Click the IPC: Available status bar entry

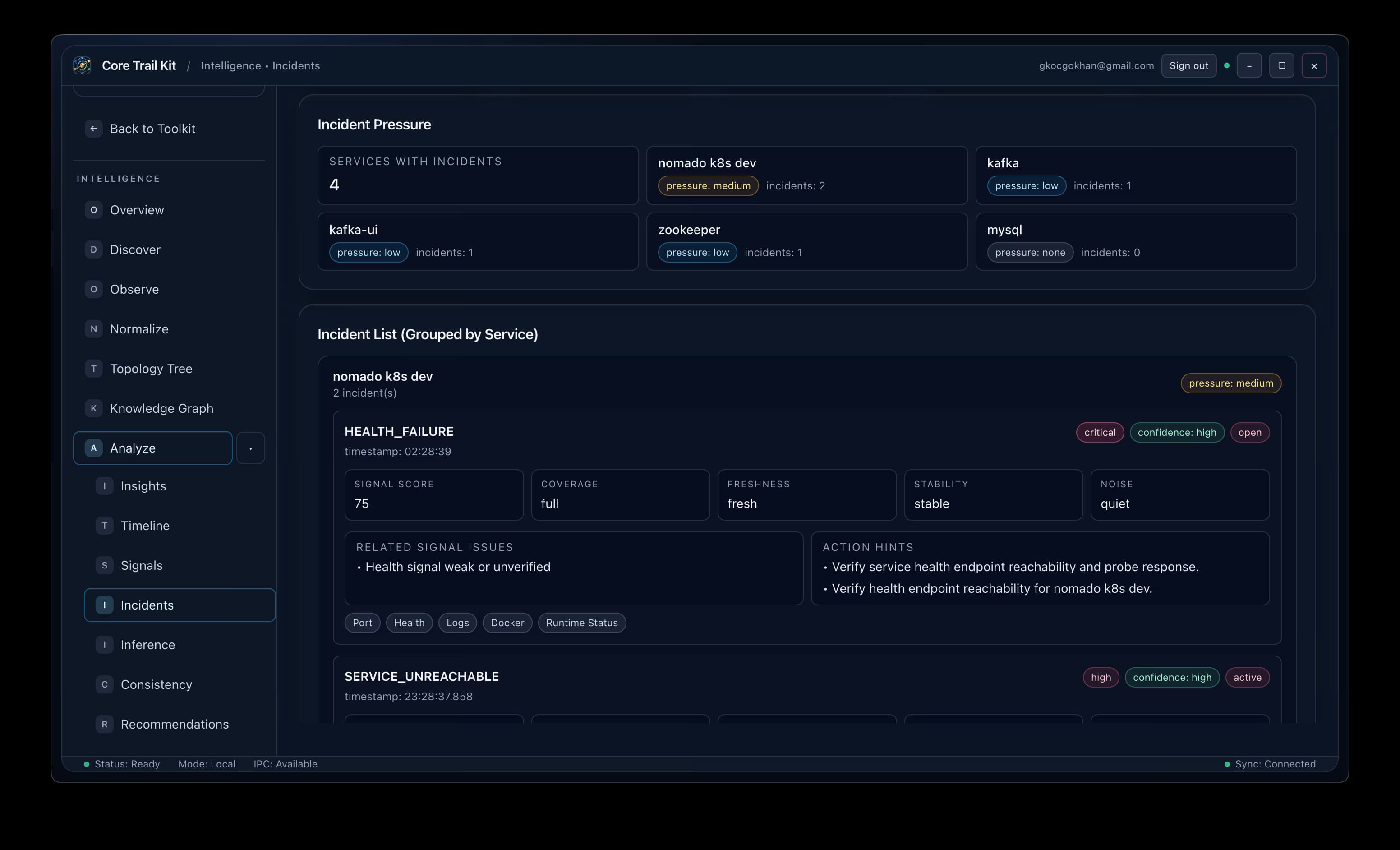(285, 764)
